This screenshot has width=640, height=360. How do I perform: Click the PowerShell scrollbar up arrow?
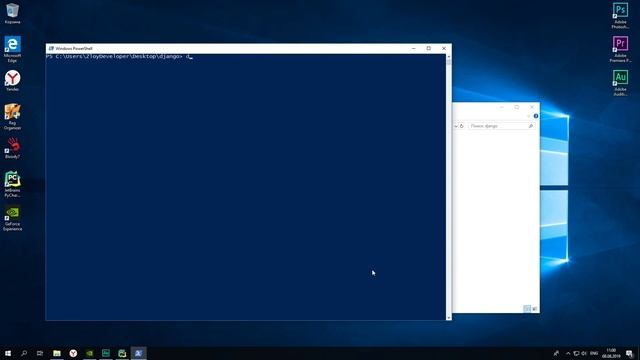tap(449, 57)
